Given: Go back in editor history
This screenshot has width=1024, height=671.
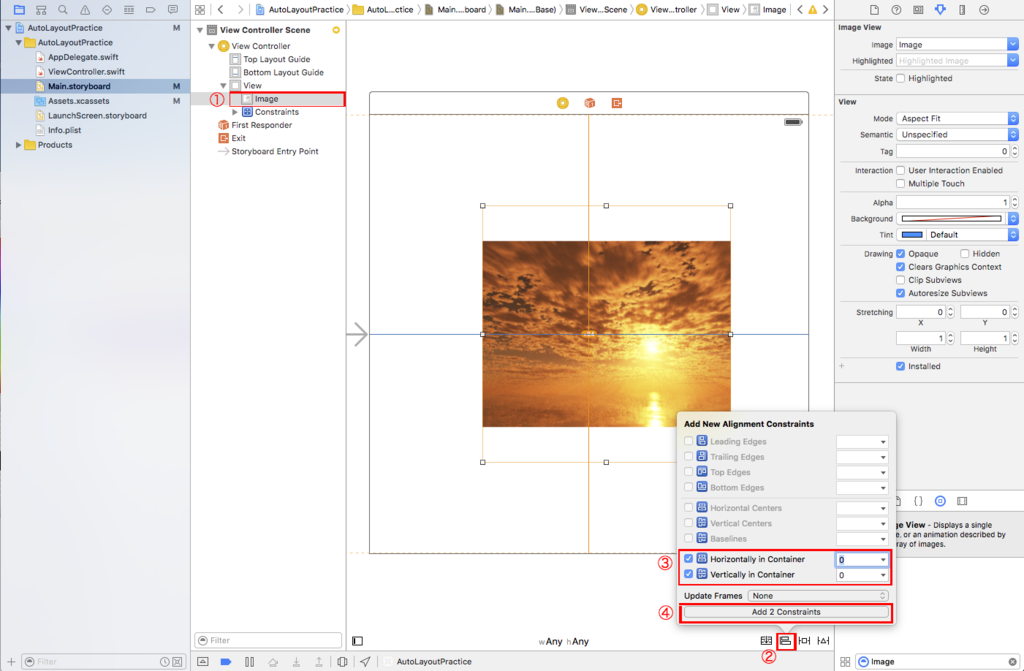Looking at the screenshot, I should coord(221,10).
